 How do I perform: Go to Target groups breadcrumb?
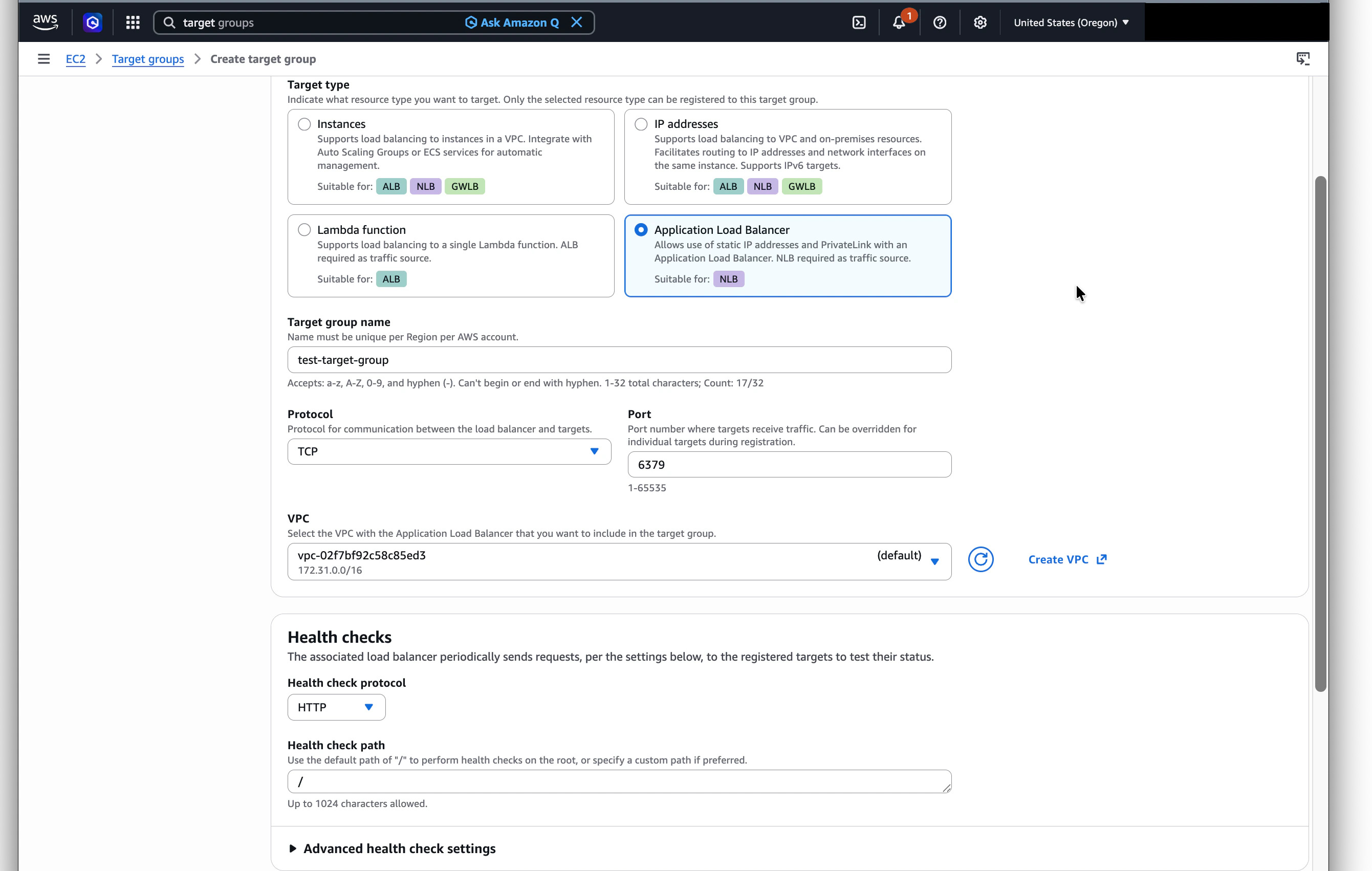[x=147, y=59]
